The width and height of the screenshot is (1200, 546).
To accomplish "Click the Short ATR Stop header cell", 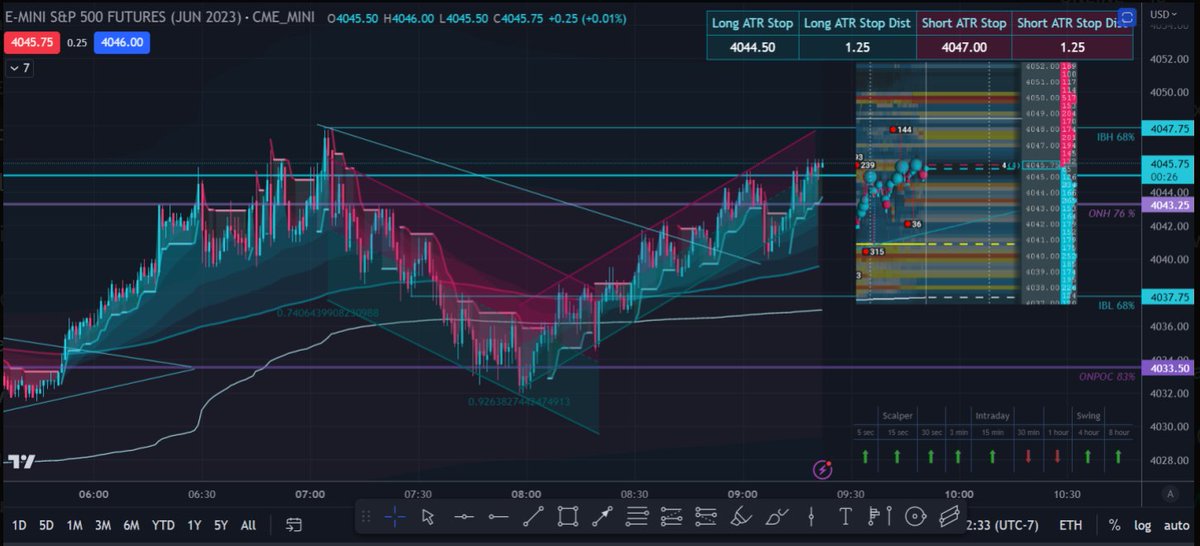I will coord(966,22).
